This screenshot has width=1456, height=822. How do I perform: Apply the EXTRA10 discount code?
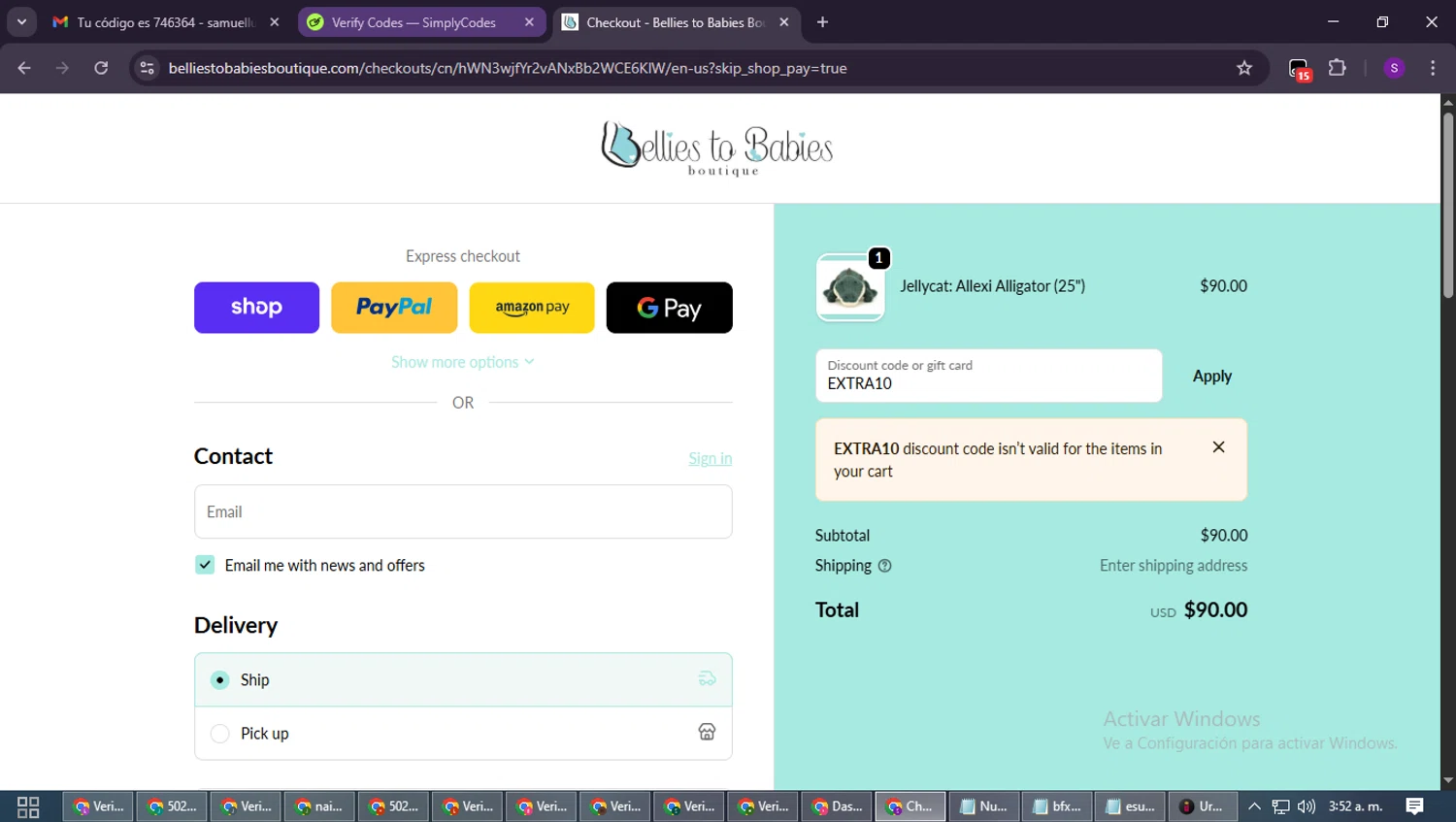click(1212, 376)
